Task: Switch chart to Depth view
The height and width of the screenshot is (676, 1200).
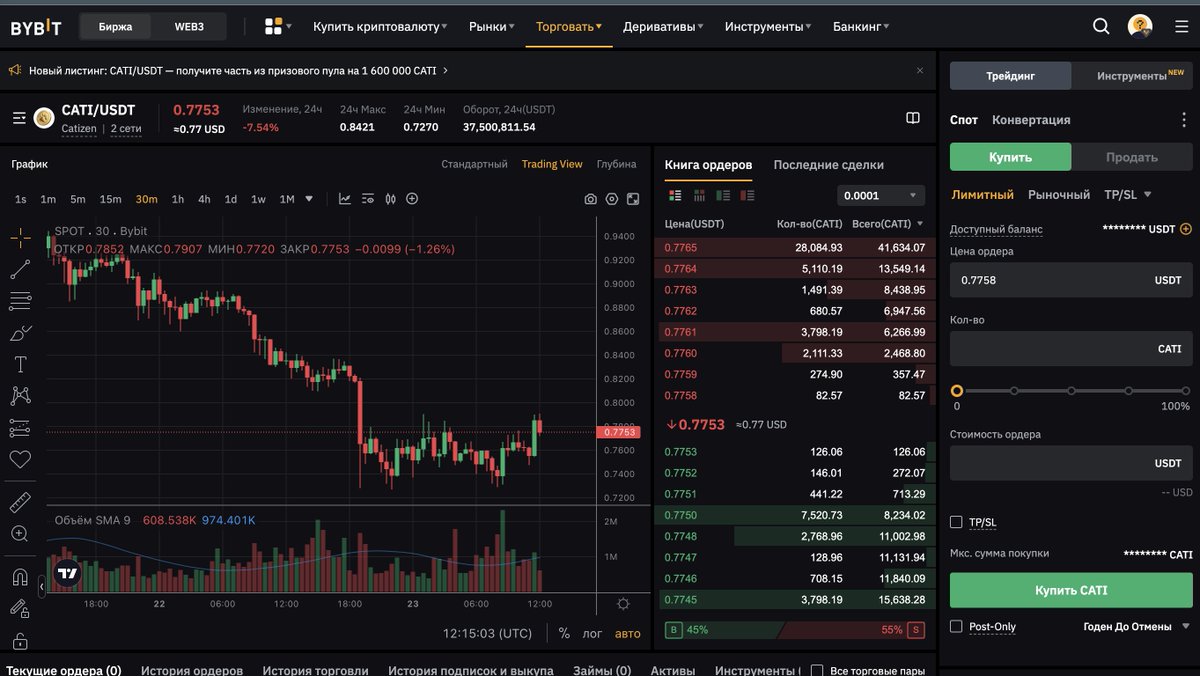Action: pos(616,164)
